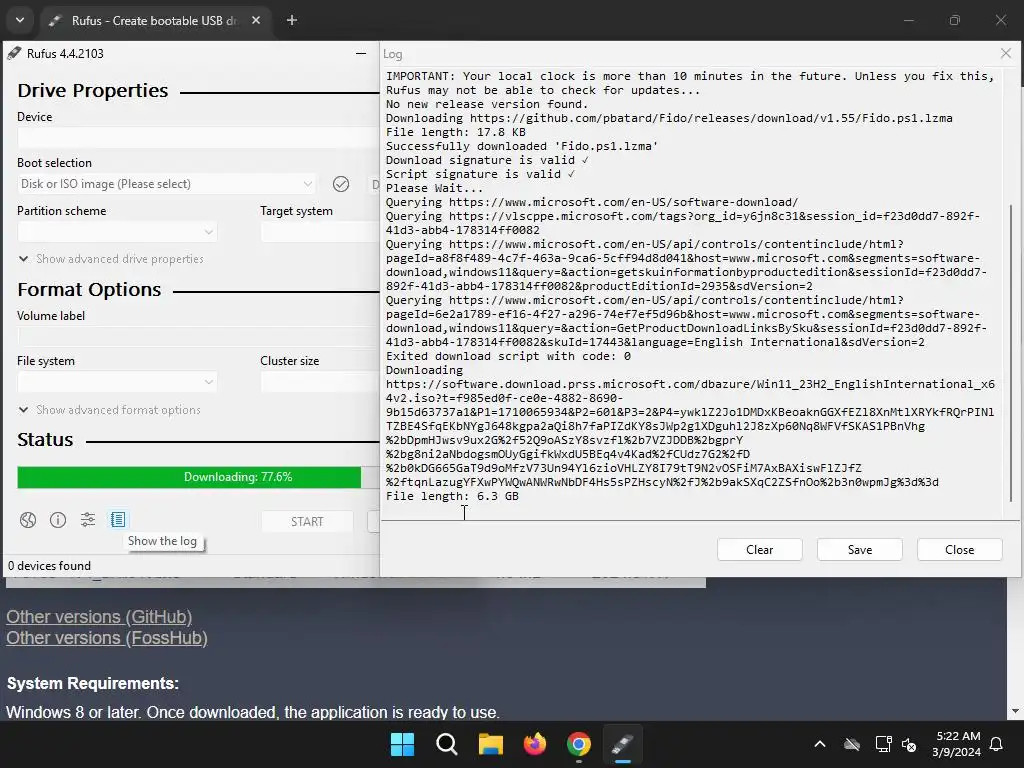1024x768 pixels.
Task: Open Rufus application settings sliders icon
Action: click(88, 520)
